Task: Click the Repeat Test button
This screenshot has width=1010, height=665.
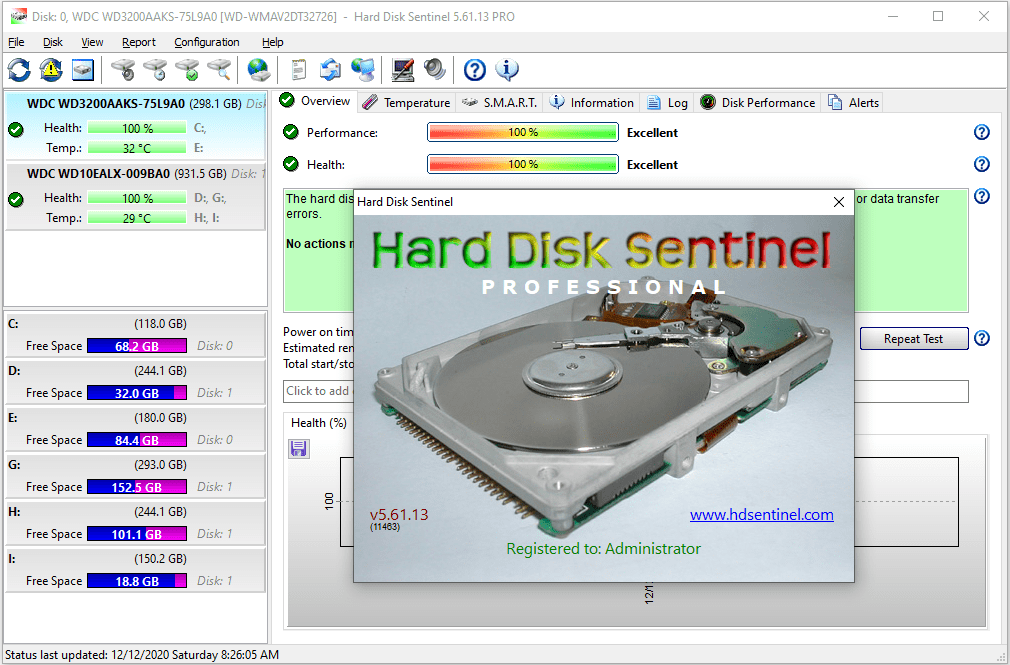Action: click(913, 339)
